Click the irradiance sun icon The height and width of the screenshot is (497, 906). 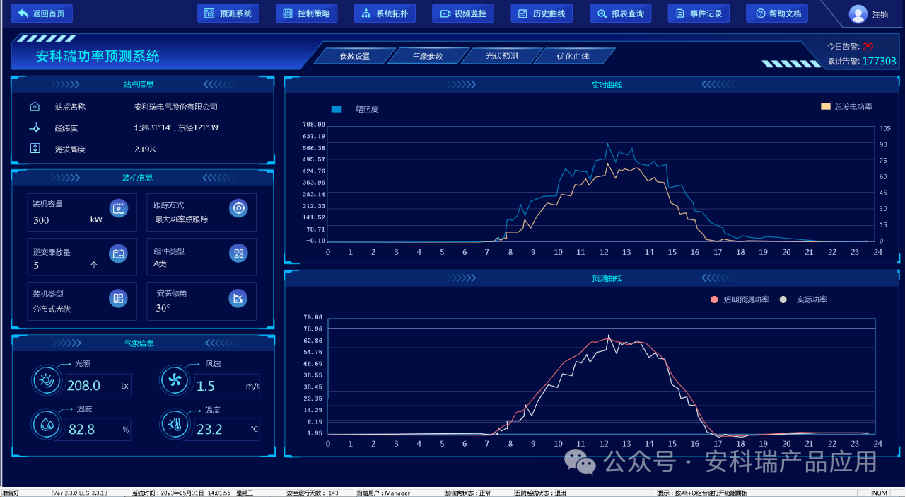click(x=47, y=379)
